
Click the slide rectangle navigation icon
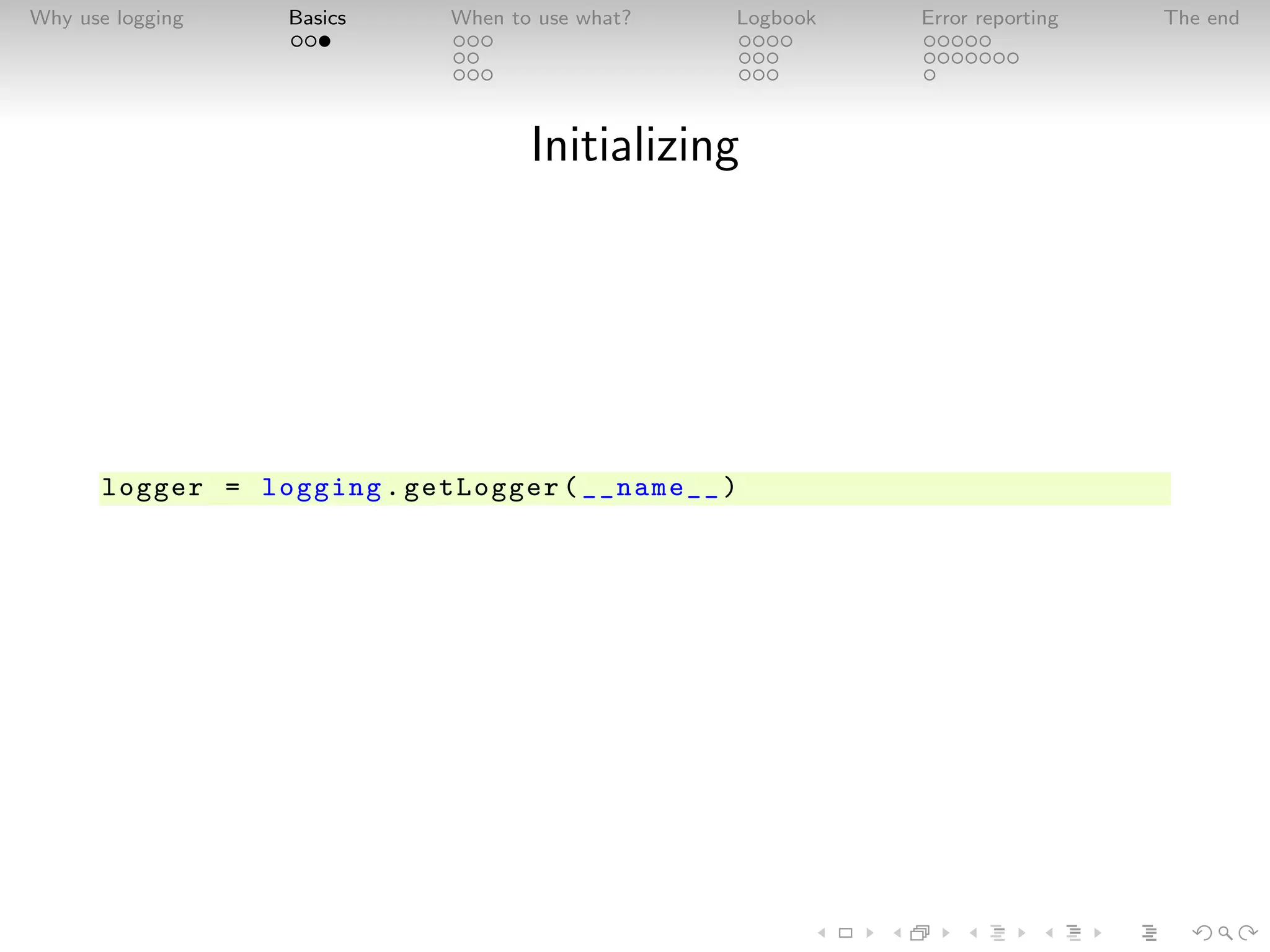845,933
